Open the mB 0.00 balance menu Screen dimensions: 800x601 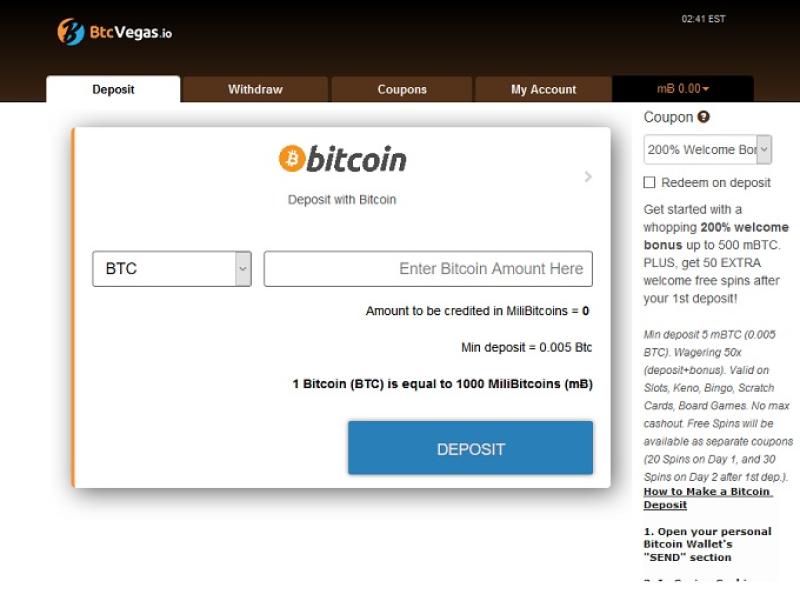[683, 89]
